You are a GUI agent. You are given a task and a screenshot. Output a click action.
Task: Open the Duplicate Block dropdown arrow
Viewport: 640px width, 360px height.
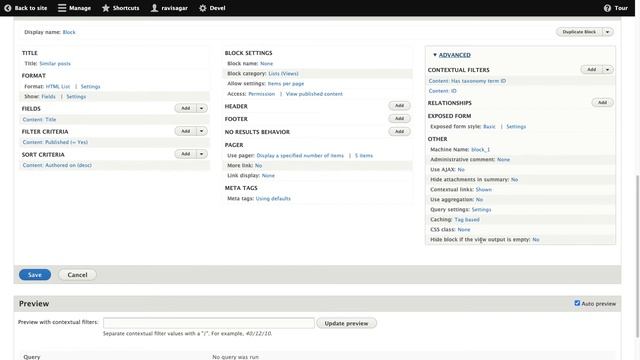[x=607, y=32]
